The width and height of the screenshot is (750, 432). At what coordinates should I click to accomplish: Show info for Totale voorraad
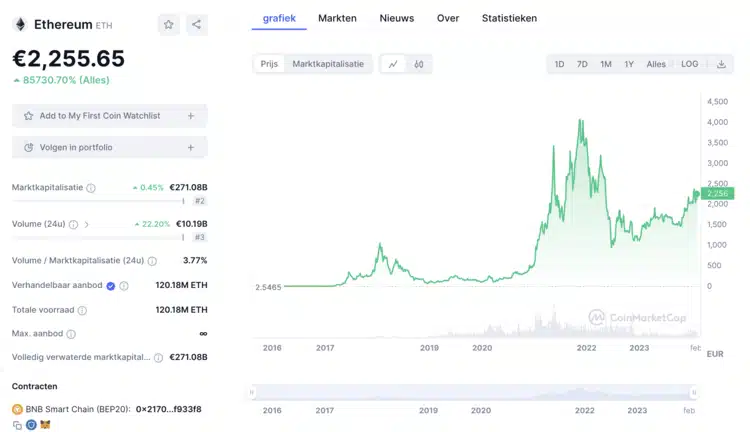[82, 310]
